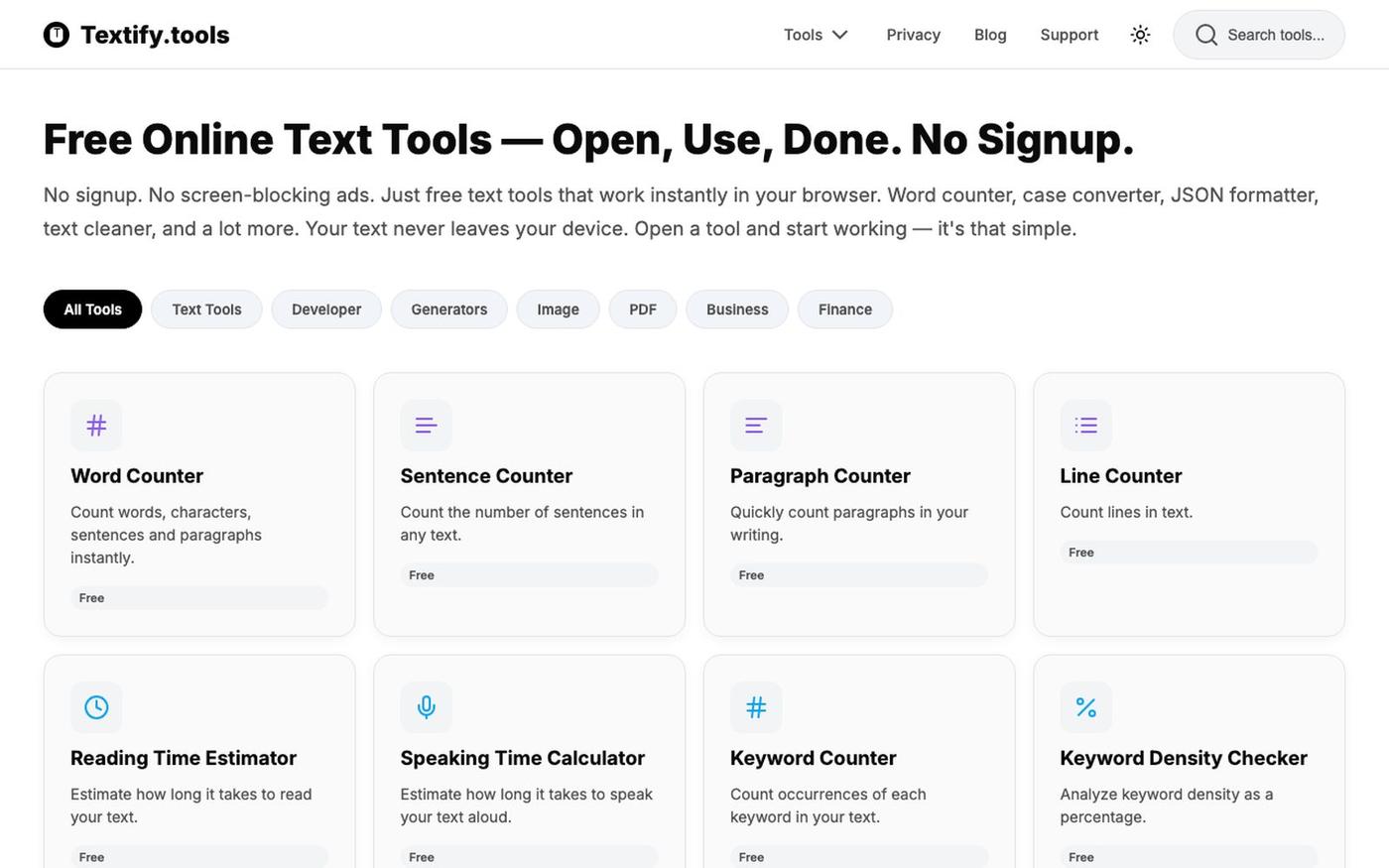Open the Reading Time Estimator title
The height and width of the screenshot is (868, 1389).
[184, 758]
